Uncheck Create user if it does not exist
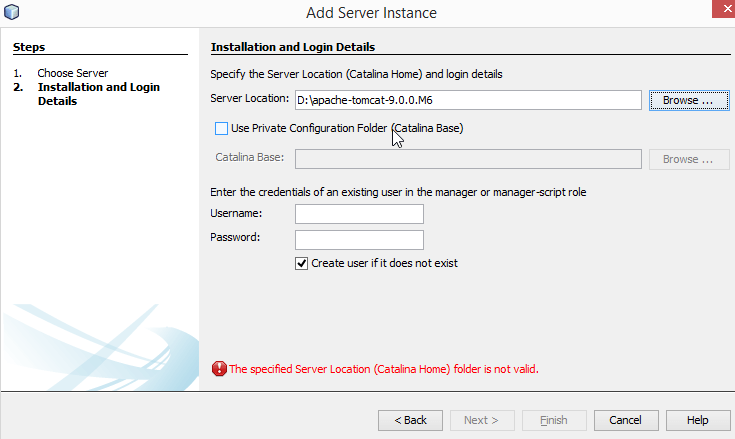 click(302, 263)
